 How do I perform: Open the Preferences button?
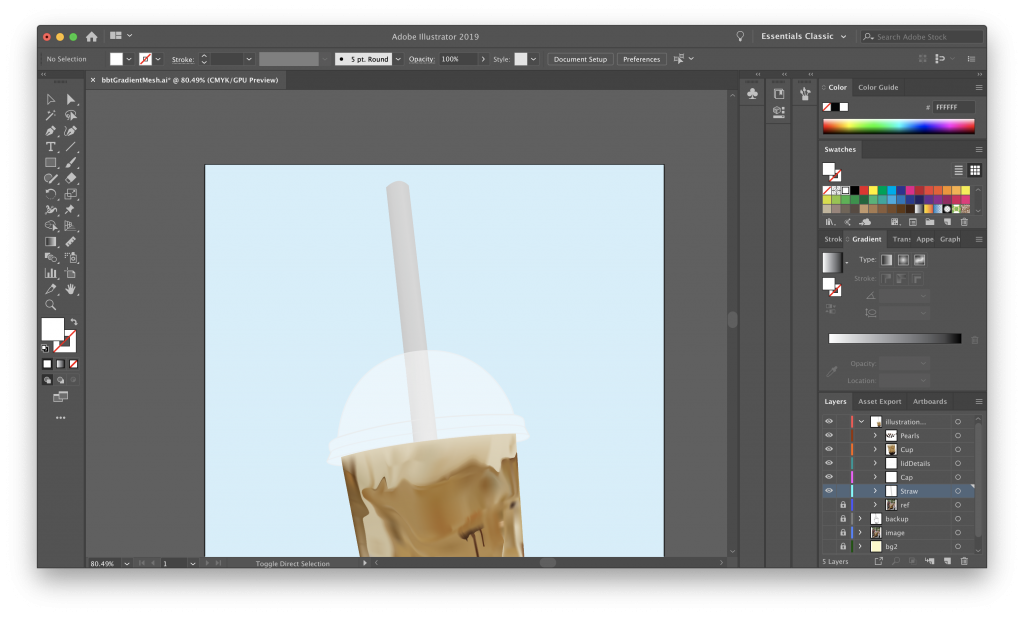(x=641, y=59)
